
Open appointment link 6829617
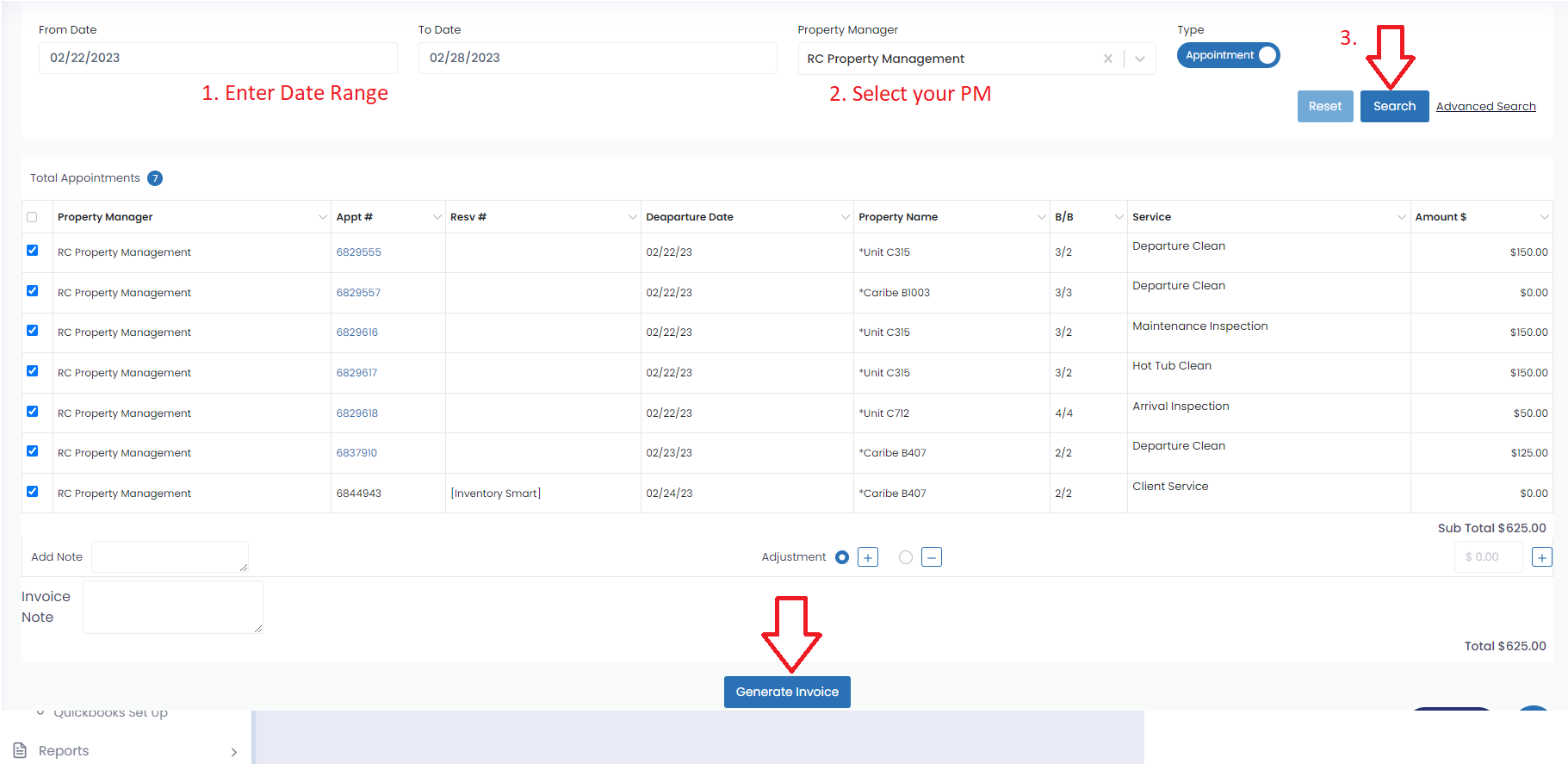click(x=356, y=373)
